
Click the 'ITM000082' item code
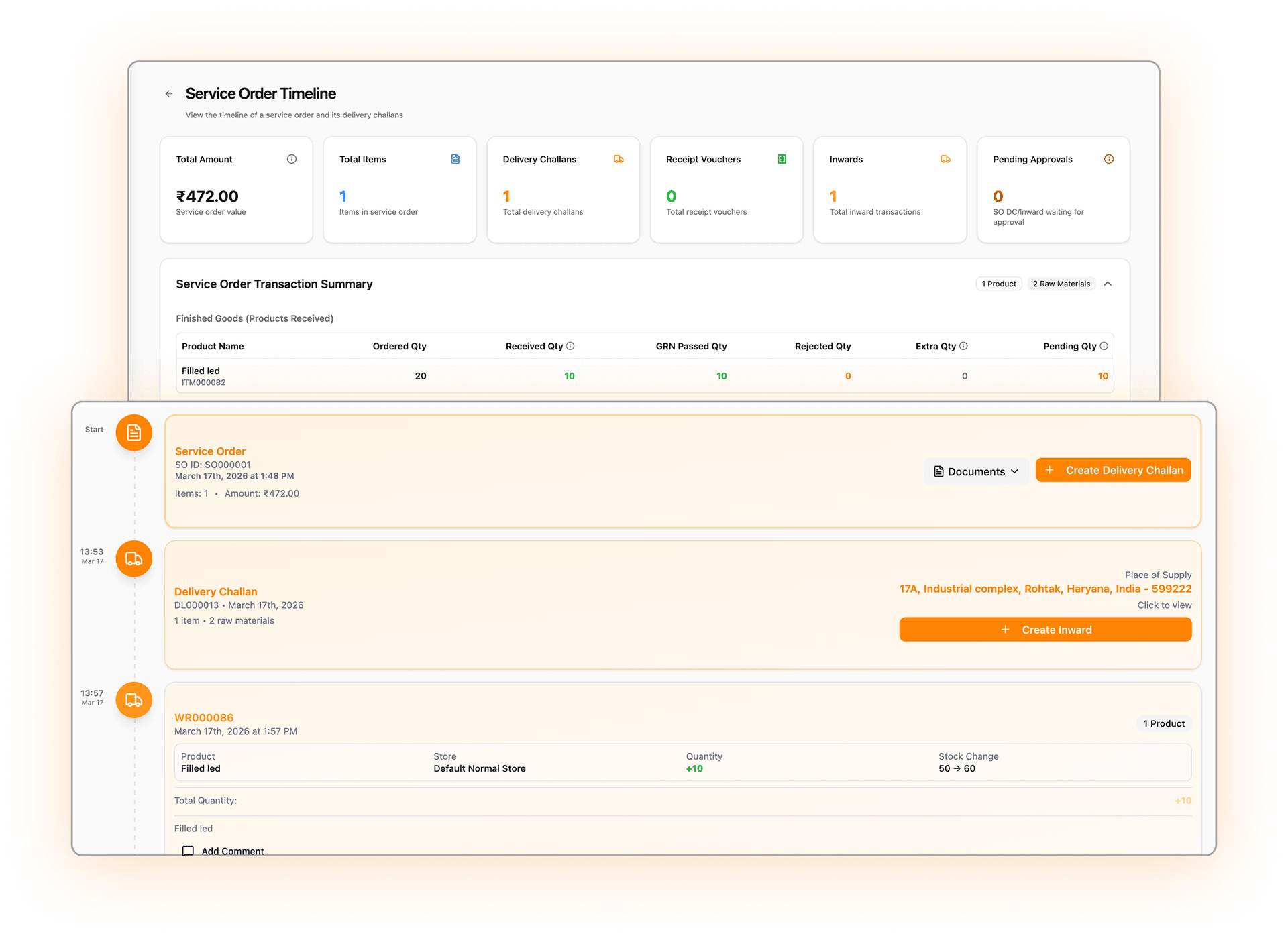tap(203, 382)
